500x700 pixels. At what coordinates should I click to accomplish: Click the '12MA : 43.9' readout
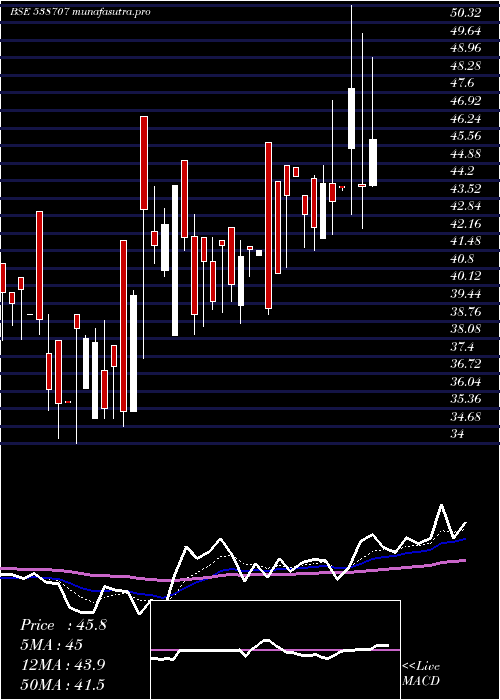(x=63, y=665)
